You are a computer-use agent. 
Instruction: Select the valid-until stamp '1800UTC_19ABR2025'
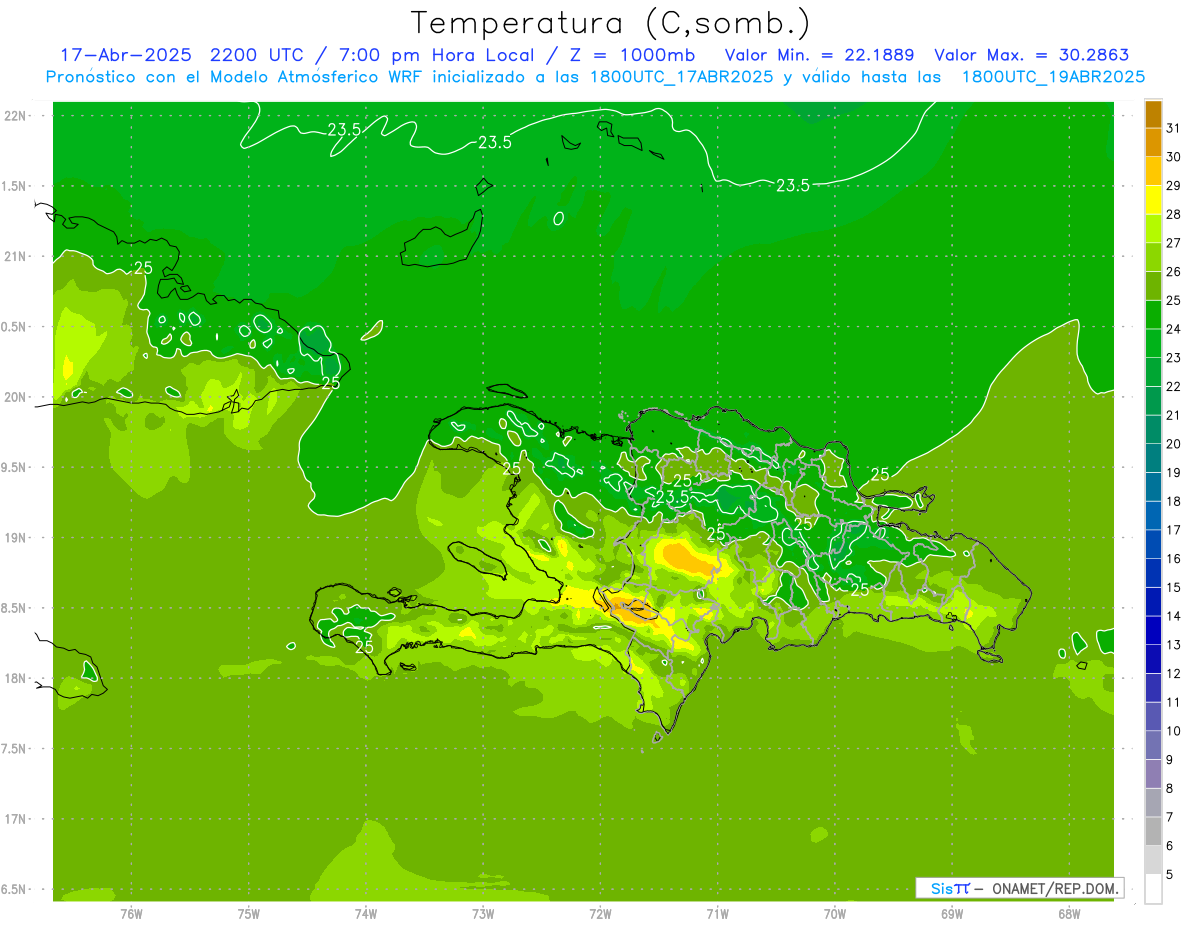[x=1053, y=77]
